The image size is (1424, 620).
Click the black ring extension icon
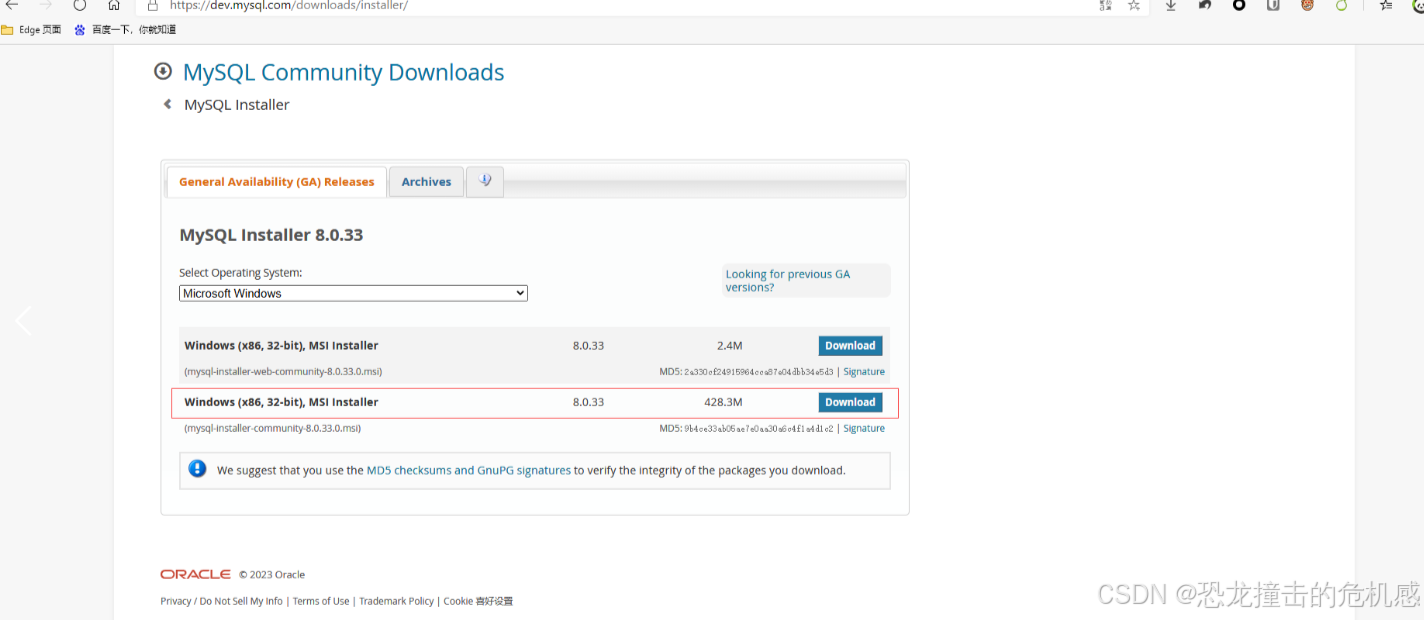click(x=1239, y=5)
